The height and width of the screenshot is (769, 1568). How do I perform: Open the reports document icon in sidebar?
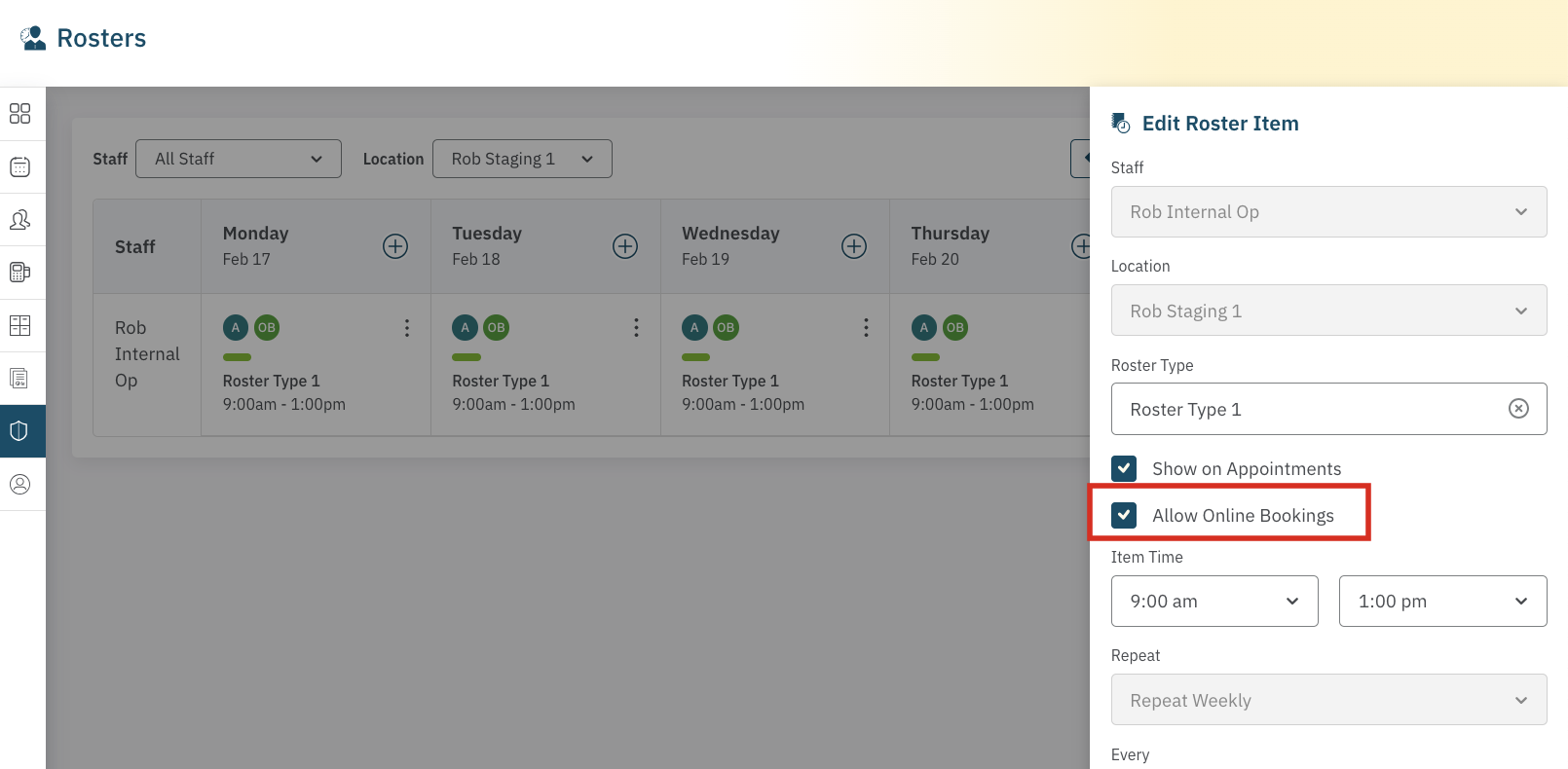tap(19, 378)
